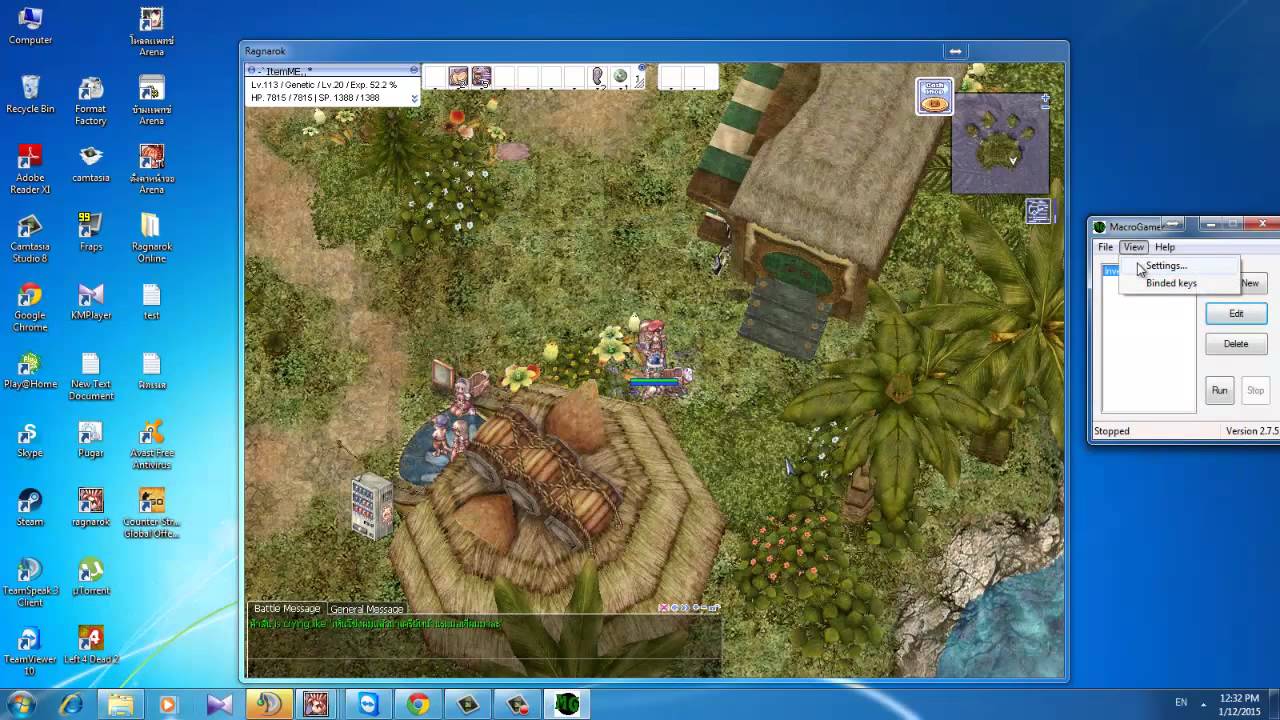This screenshot has height=720, width=1280.
Task: Open Internet Explorer from taskbar
Action: 71,704
